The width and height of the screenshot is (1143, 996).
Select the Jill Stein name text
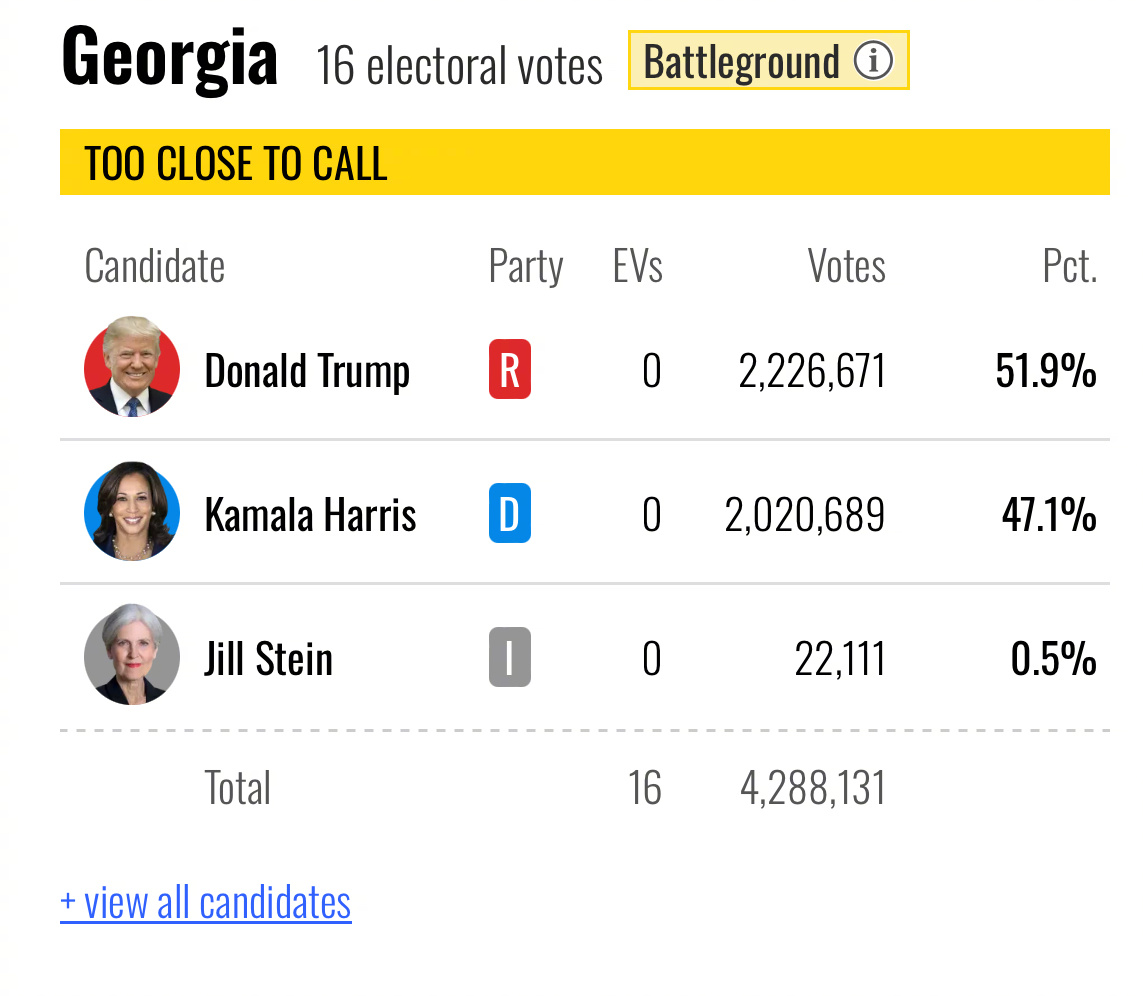point(268,658)
